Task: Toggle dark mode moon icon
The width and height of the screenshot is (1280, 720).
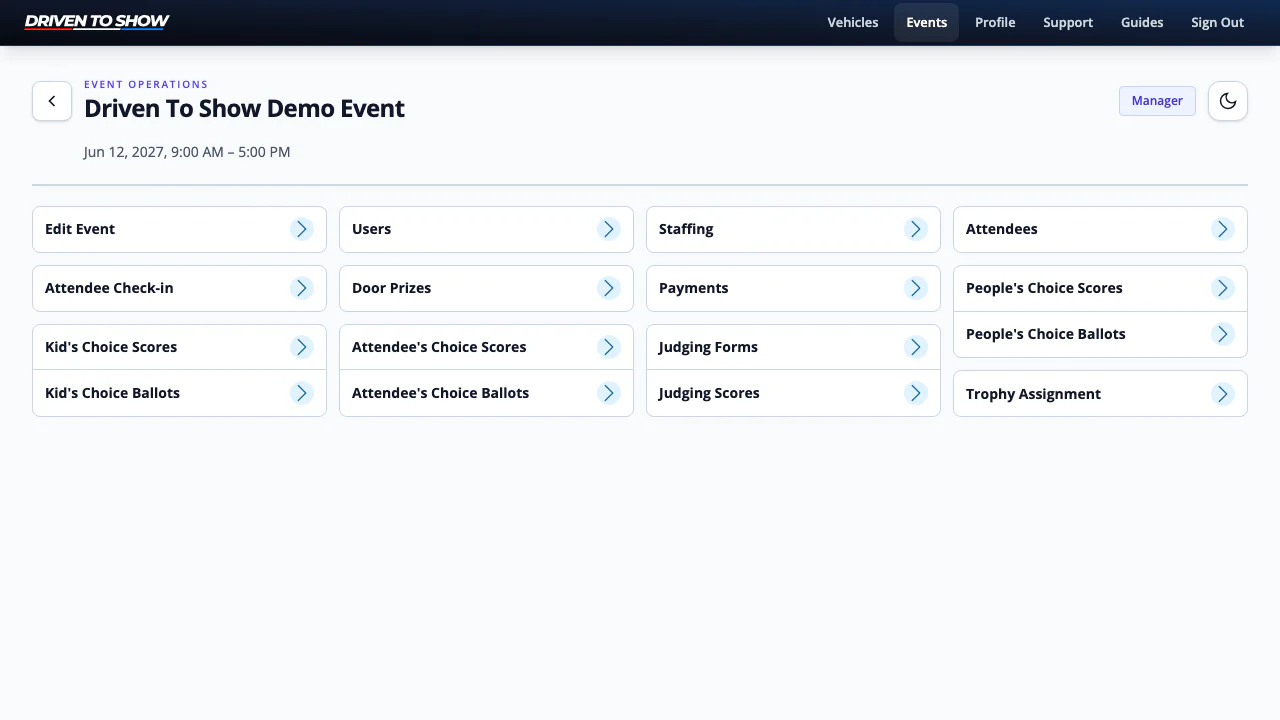Action: coord(1228,101)
